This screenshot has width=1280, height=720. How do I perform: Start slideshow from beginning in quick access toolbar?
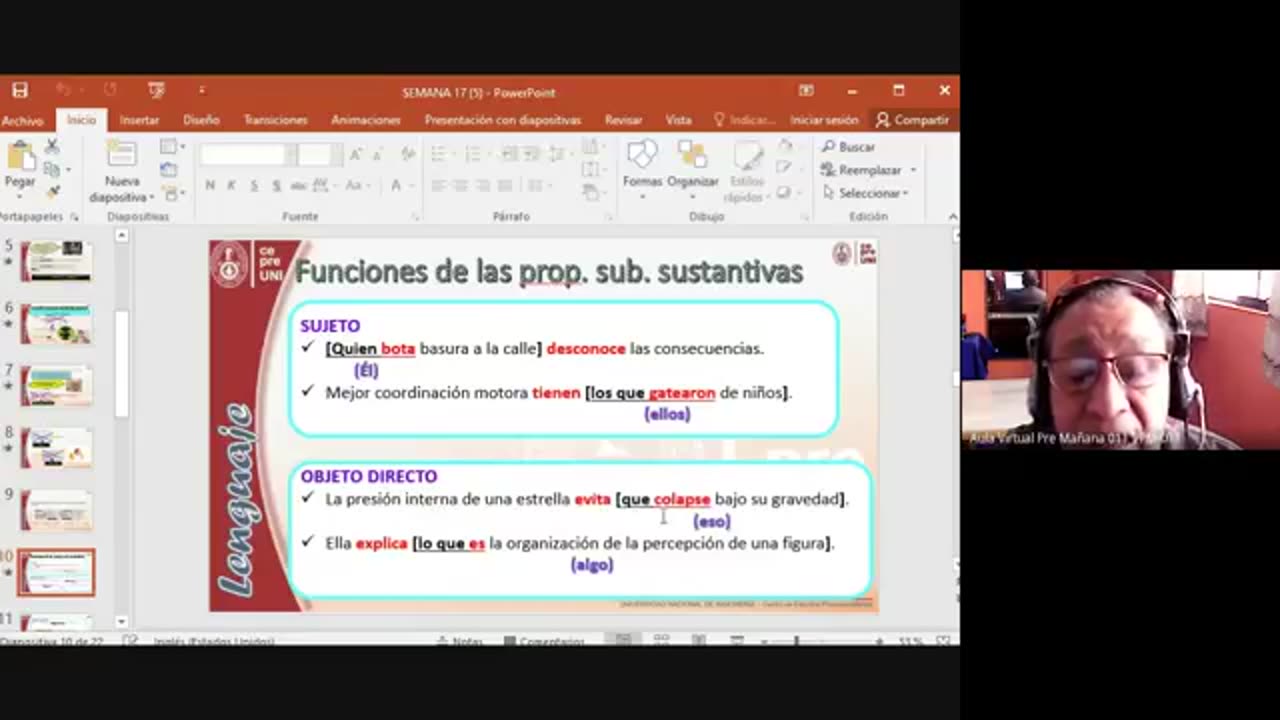156,91
